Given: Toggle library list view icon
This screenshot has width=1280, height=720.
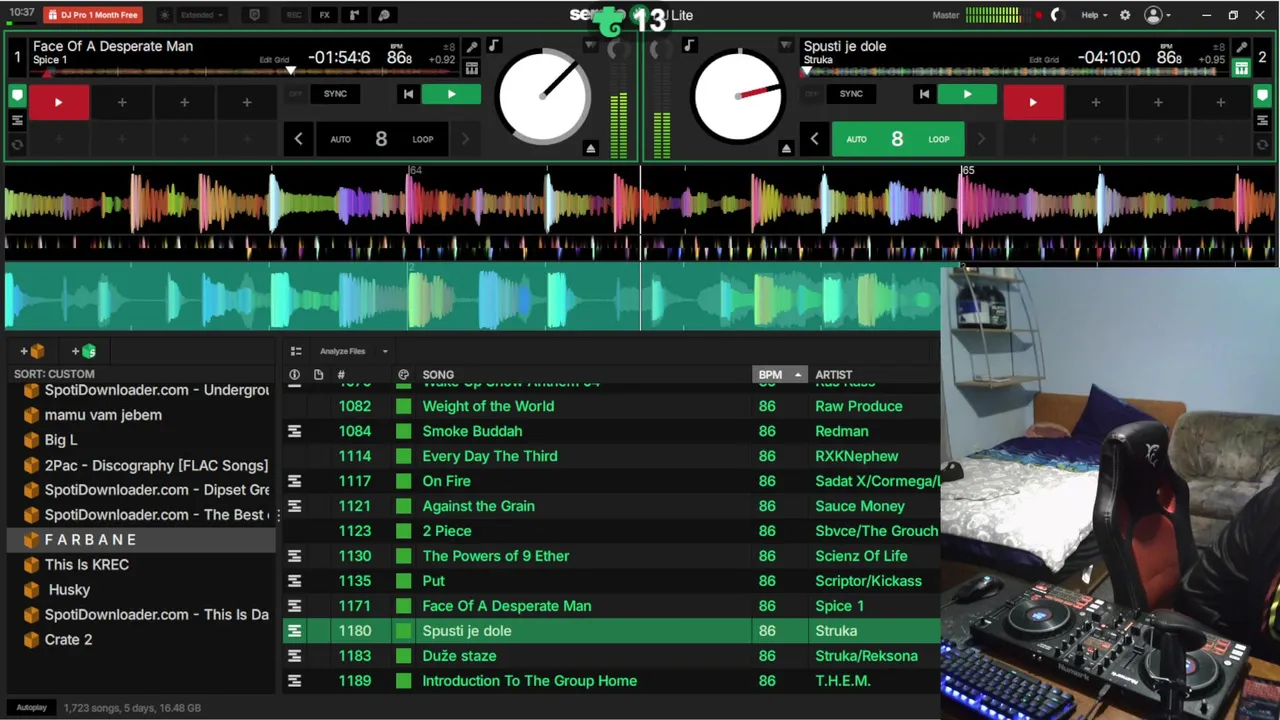Looking at the screenshot, I should pos(296,351).
